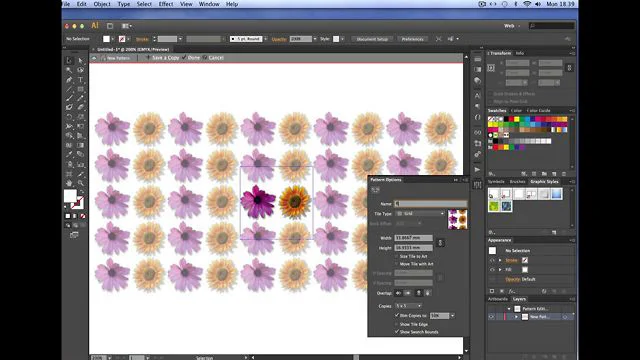
Task: Collapse Pattern Editing layer triangle
Action: [509, 309]
